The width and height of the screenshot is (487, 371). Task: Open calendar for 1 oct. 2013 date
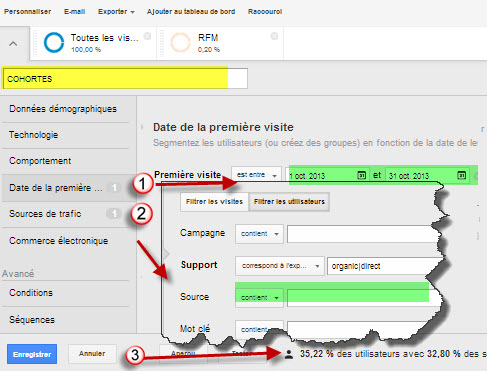[x=361, y=175]
